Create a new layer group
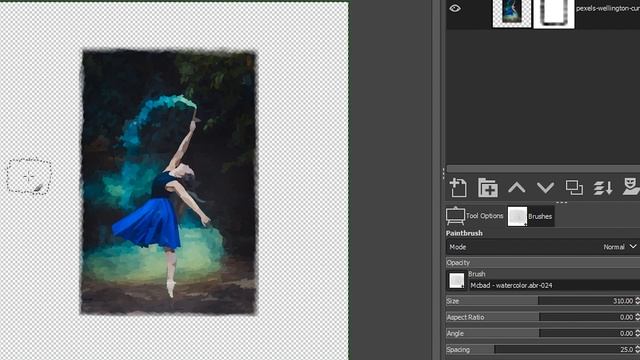640x360 pixels. (488, 188)
